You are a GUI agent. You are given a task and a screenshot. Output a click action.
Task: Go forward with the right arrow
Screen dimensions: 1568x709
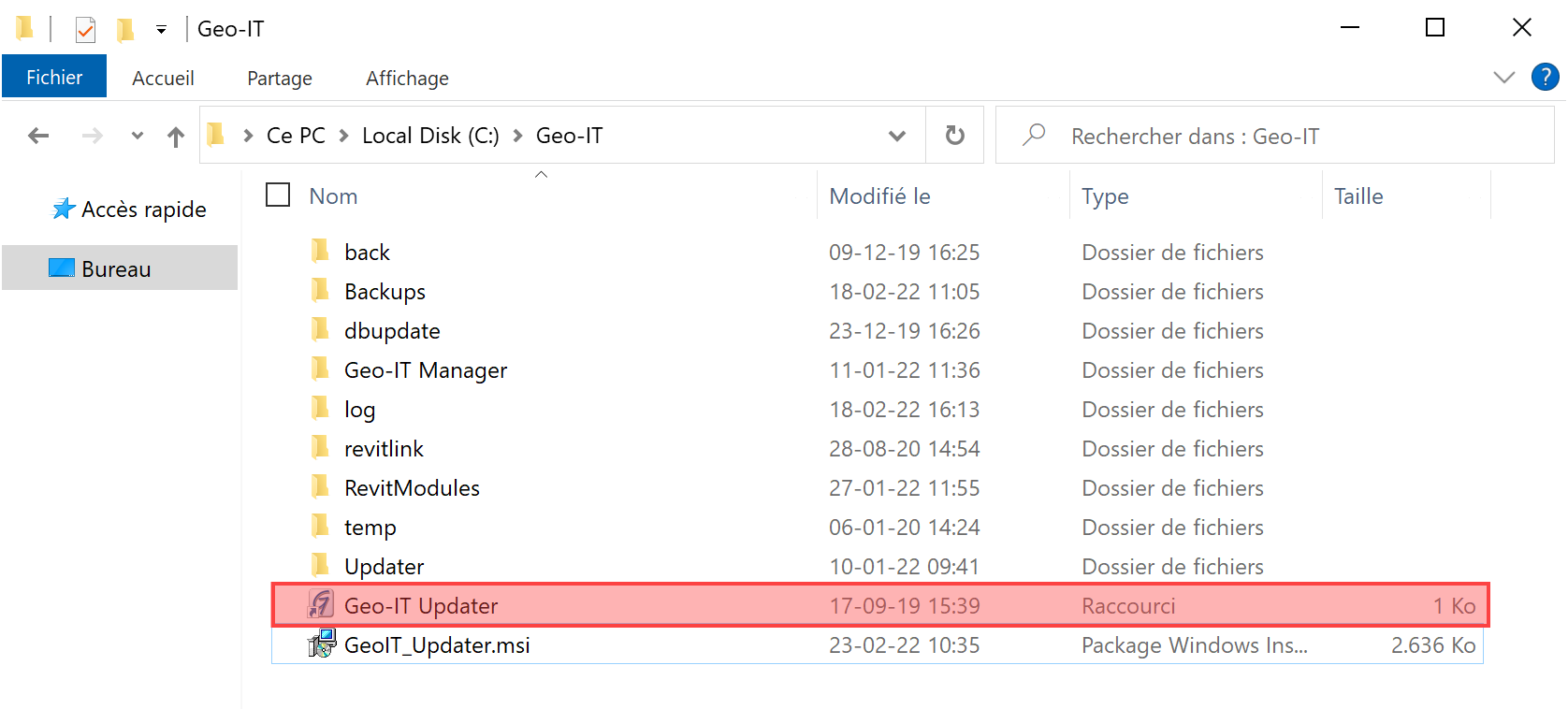(92, 137)
